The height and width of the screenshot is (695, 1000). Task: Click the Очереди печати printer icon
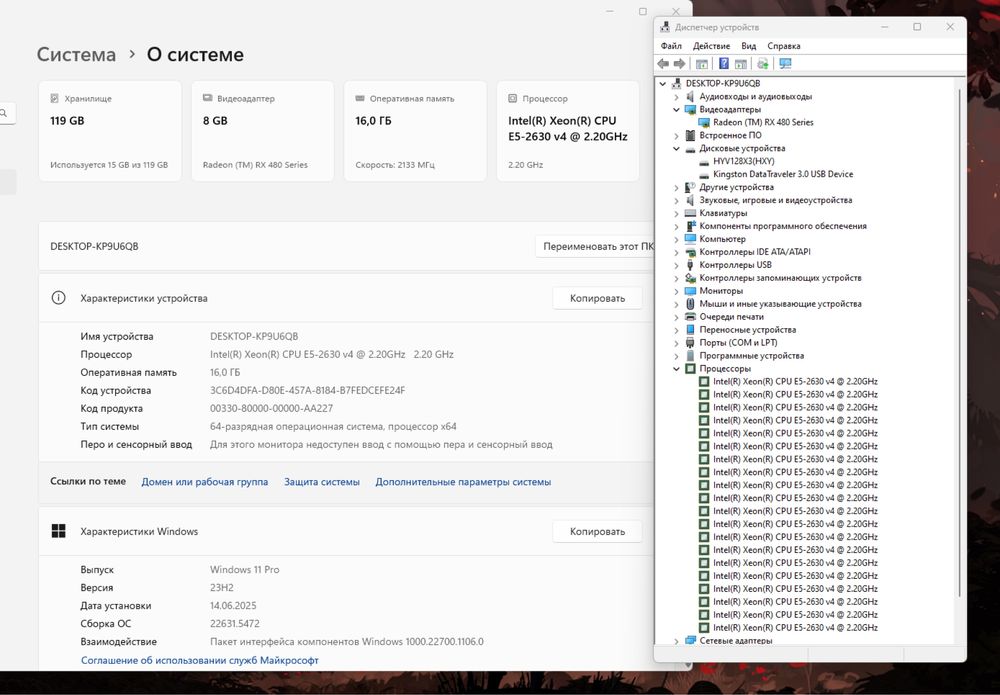pyautogui.click(x=690, y=317)
